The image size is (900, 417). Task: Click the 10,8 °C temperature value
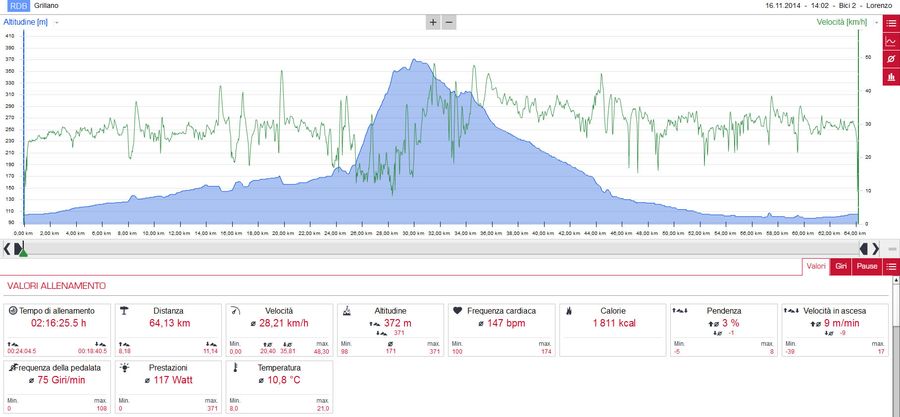tap(284, 380)
